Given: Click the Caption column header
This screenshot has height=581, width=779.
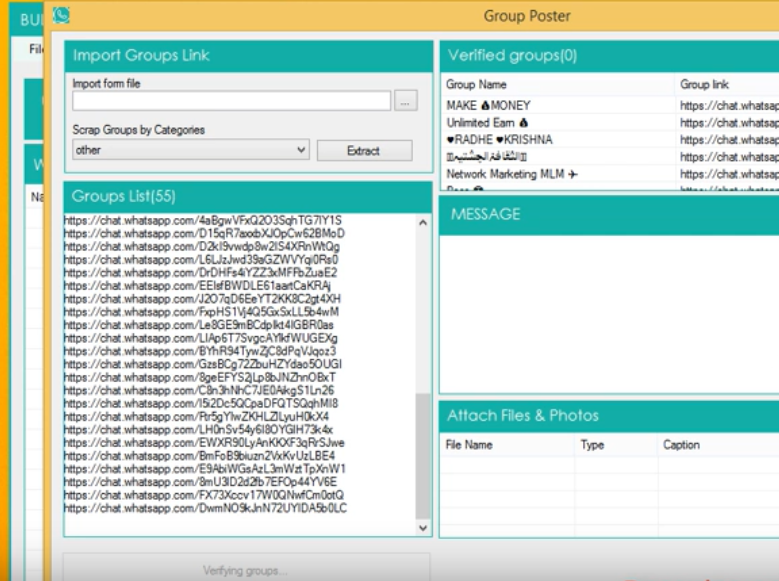Looking at the screenshot, I should (x=718, y=445).
